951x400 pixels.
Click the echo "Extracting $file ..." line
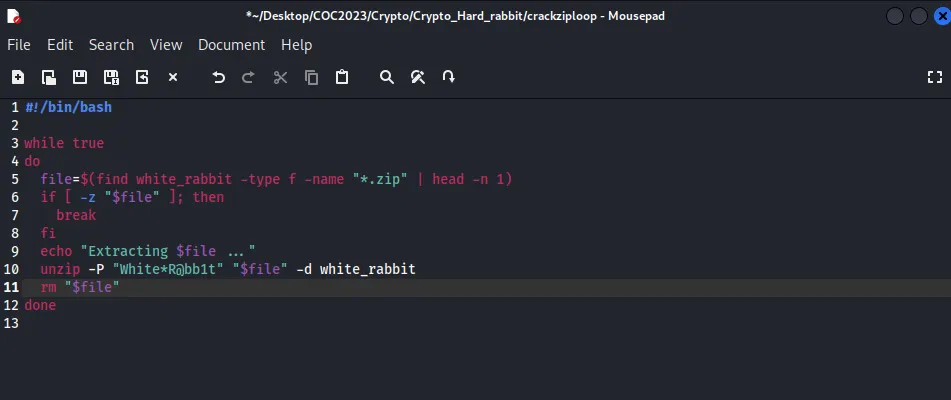coord(148,251)
